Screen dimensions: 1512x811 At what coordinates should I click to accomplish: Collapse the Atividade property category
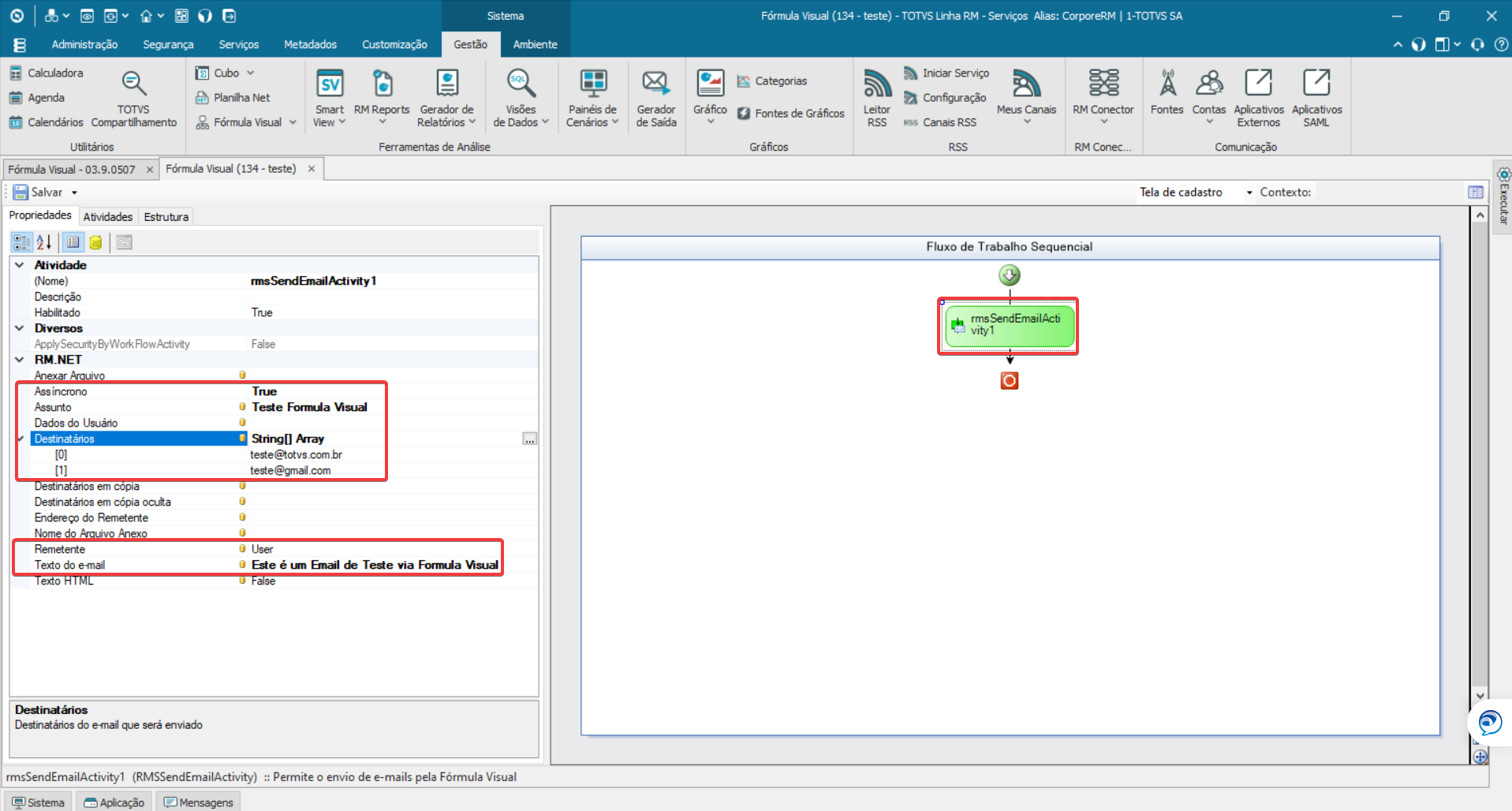coord(20,265)
